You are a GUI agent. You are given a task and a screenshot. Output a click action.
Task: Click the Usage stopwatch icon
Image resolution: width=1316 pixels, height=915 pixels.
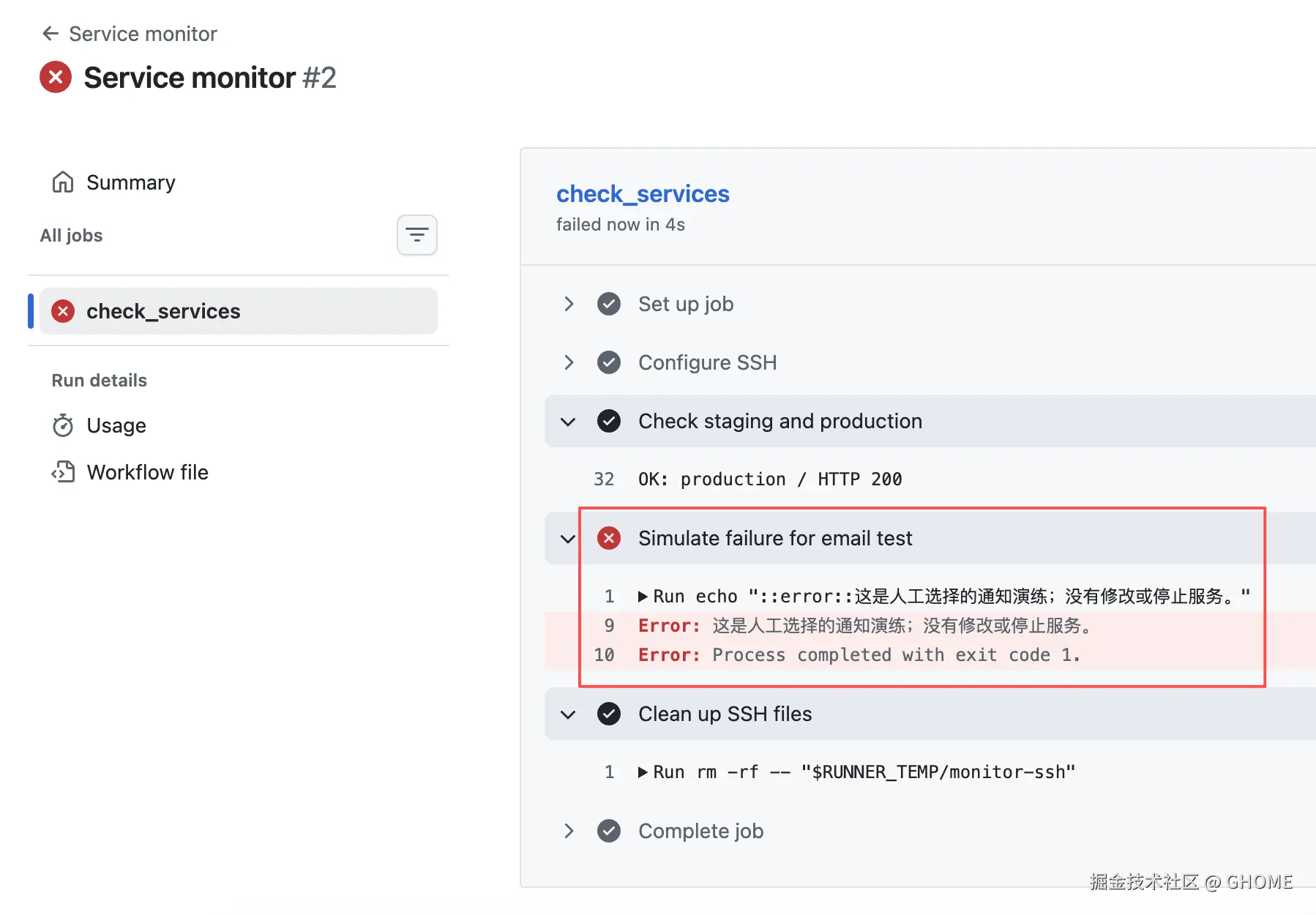[x=63, y=425]
